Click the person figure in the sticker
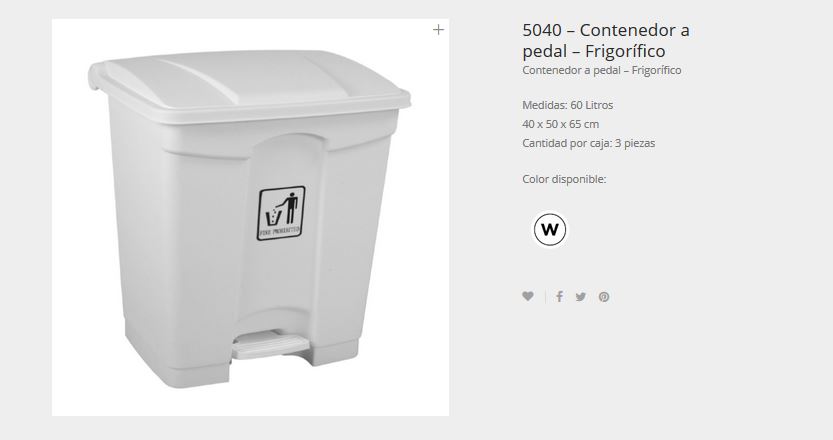The width and height of the screenshot is (833, 440). pyautogui.click(x=290, y=207)
